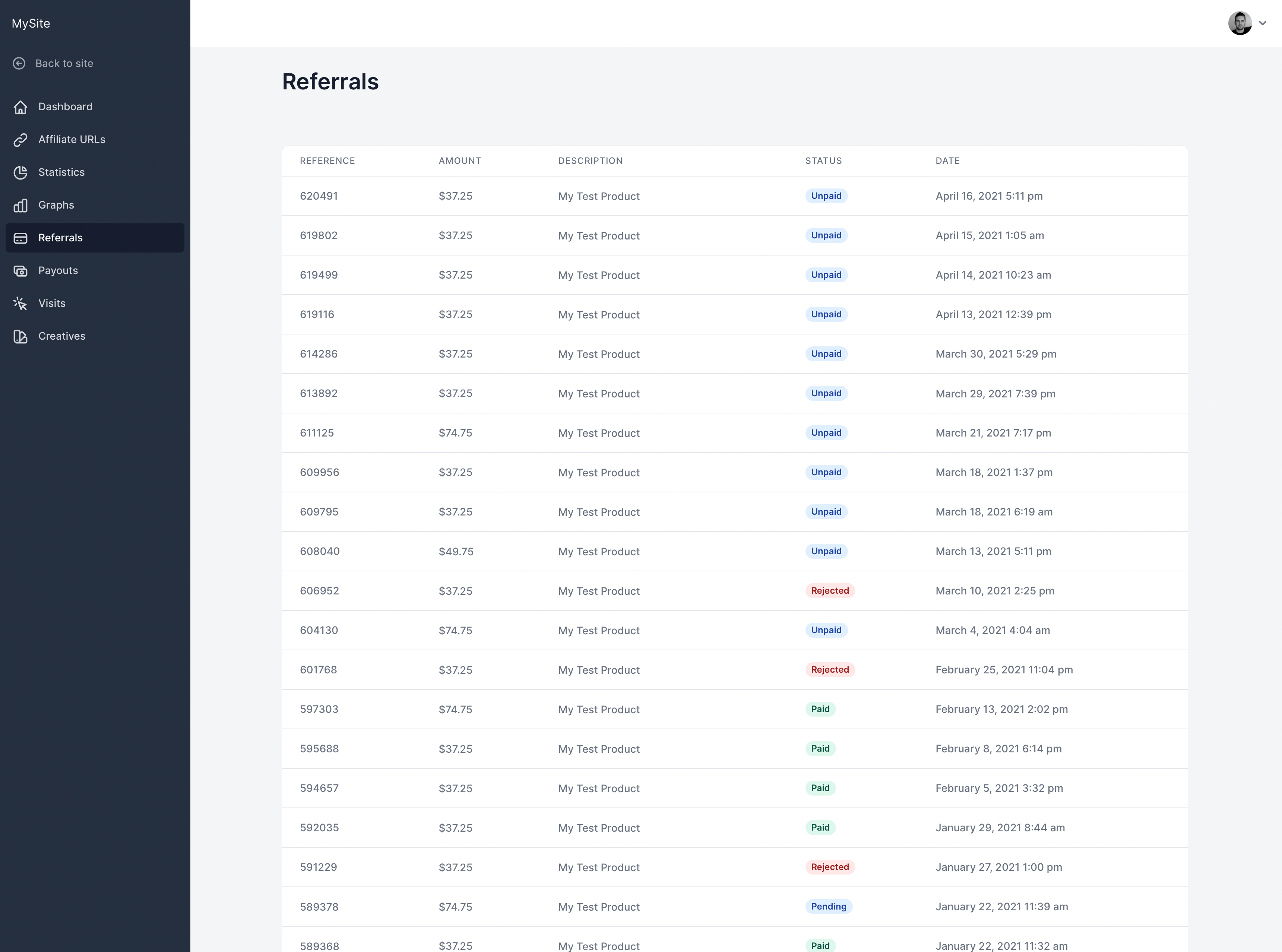Viewport: 1282px width, 952px height.
Task: Click the Graphs bar chart icon
Action: [x=21, y=205]
